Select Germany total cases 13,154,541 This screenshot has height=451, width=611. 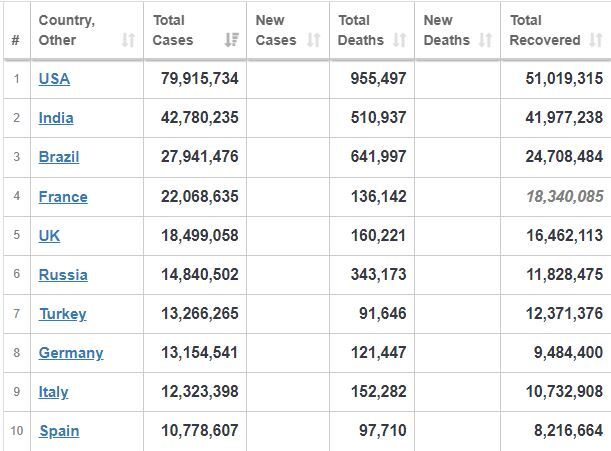coord(200,352)
